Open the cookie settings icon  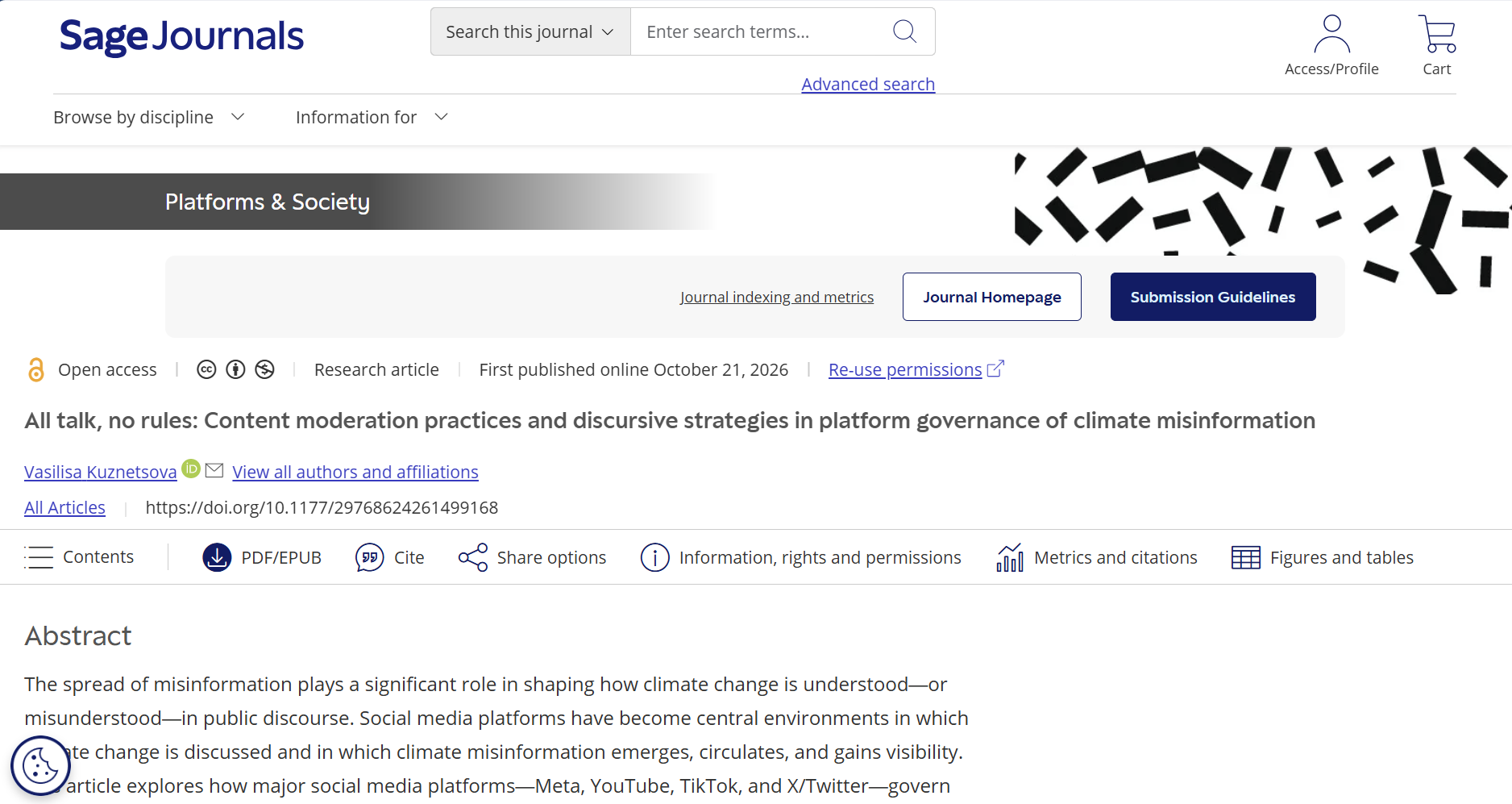tap(40, 765)
